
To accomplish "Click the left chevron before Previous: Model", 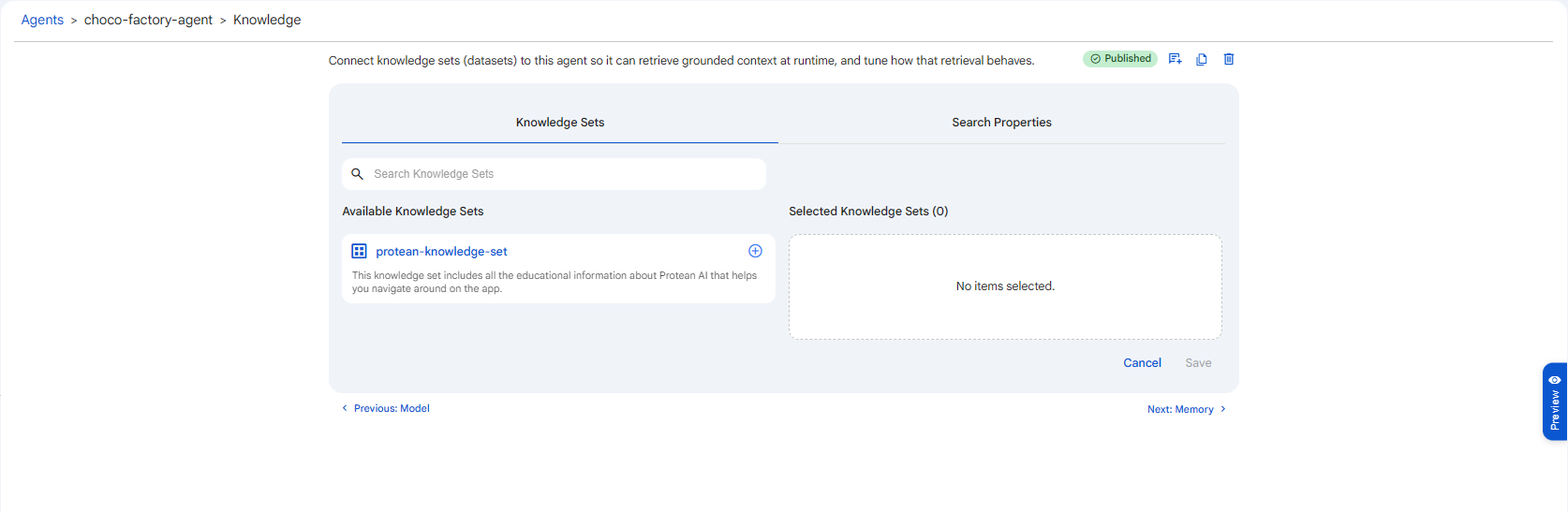I will [x=345, y=408].
